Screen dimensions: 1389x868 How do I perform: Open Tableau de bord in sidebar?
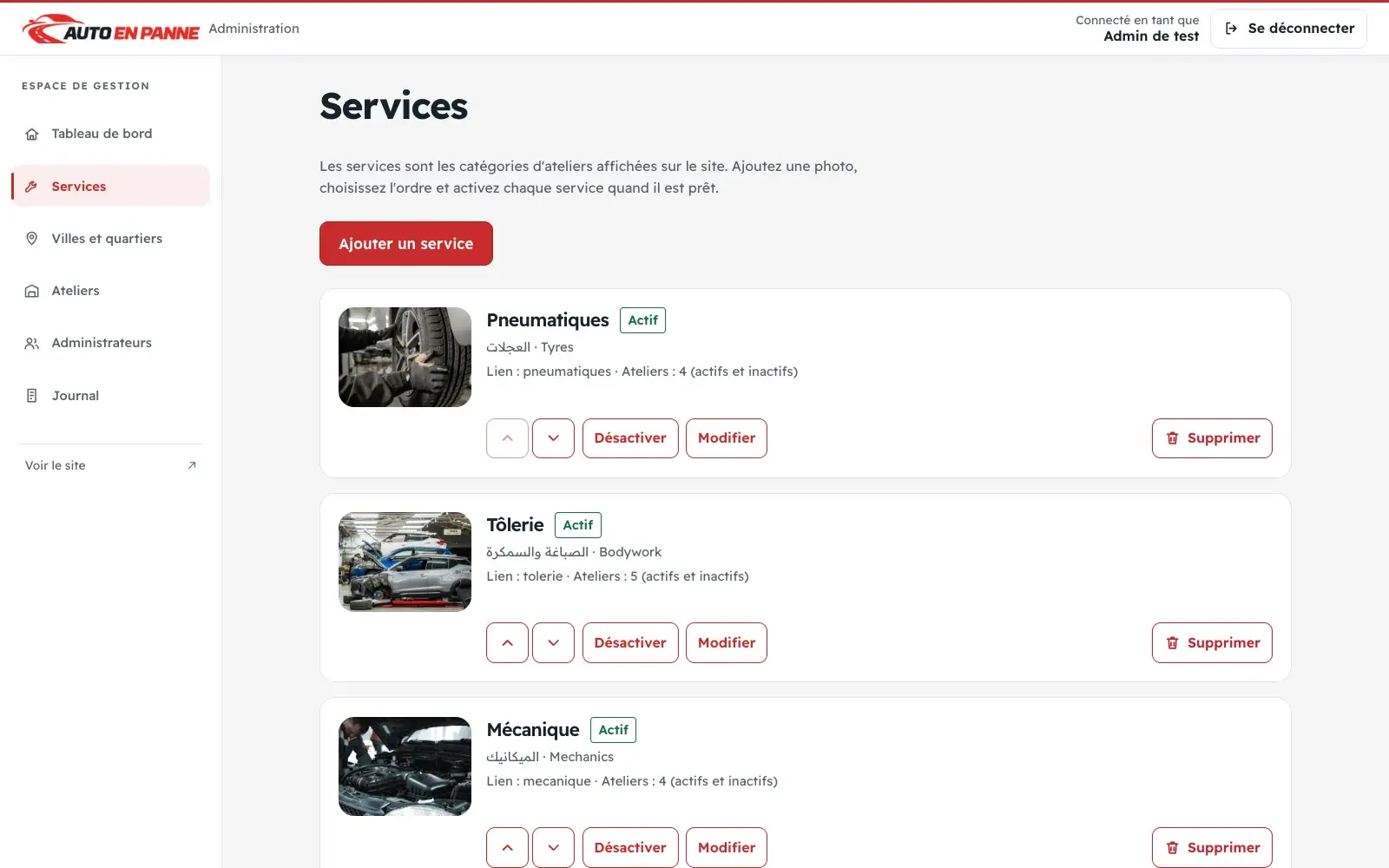[111, 134]
